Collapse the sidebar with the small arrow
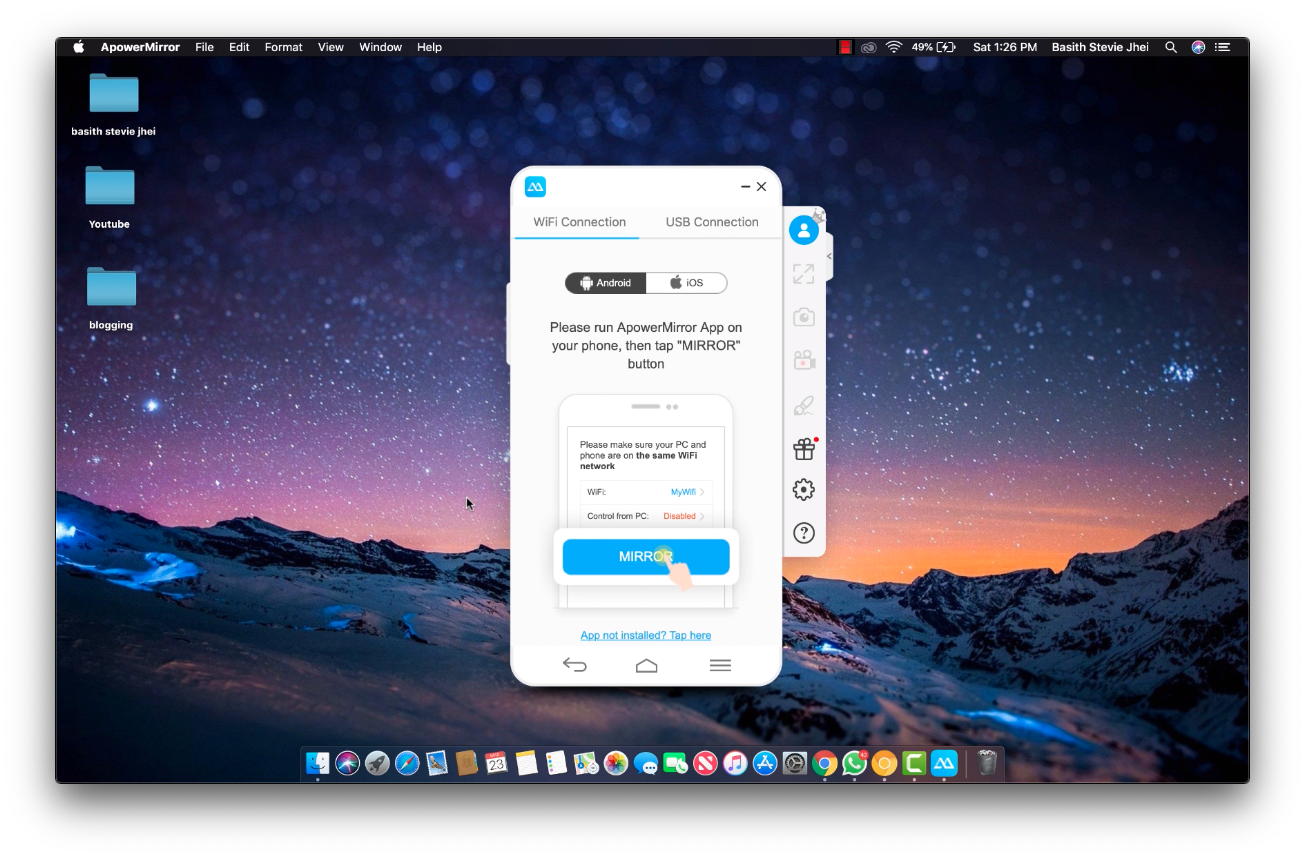The height and width of the screenshot is (857, 1305). click(829, 257)
